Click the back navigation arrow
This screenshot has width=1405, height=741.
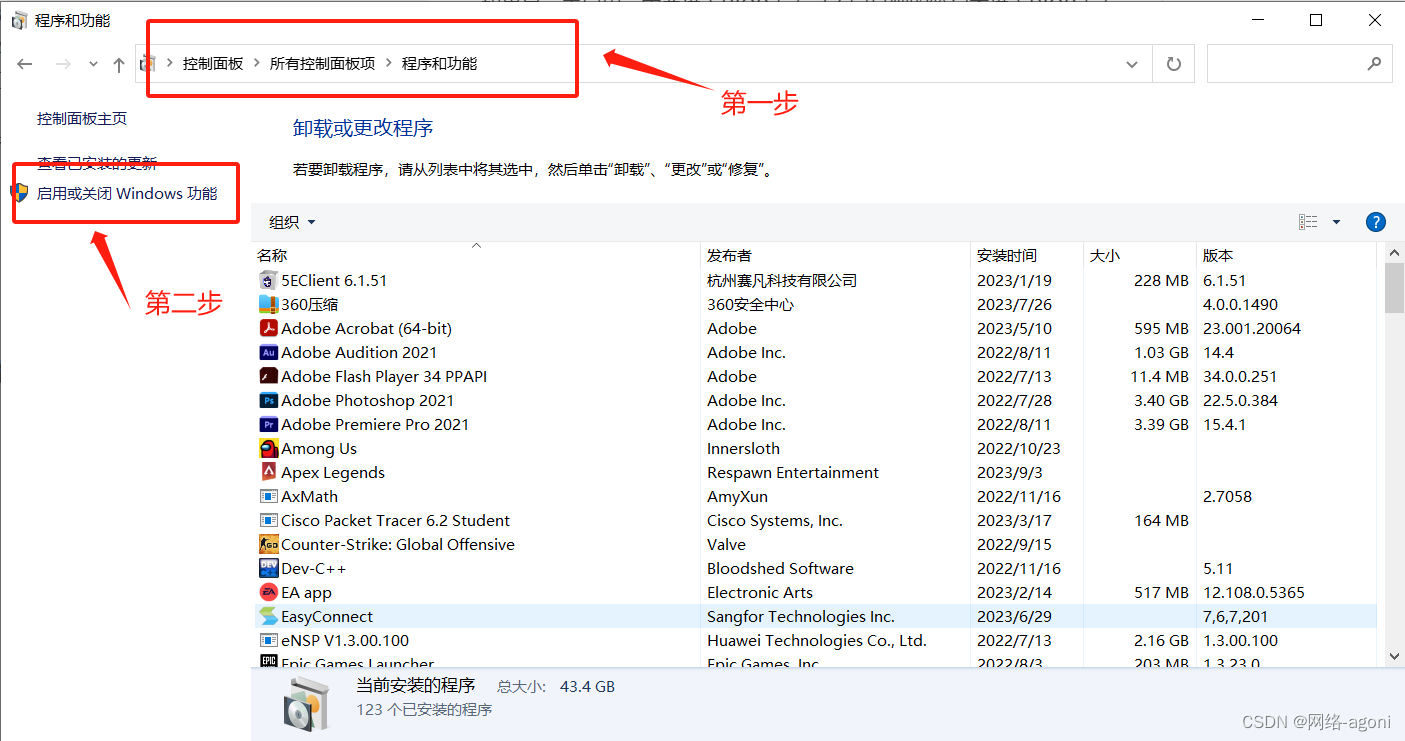(25, 64)
